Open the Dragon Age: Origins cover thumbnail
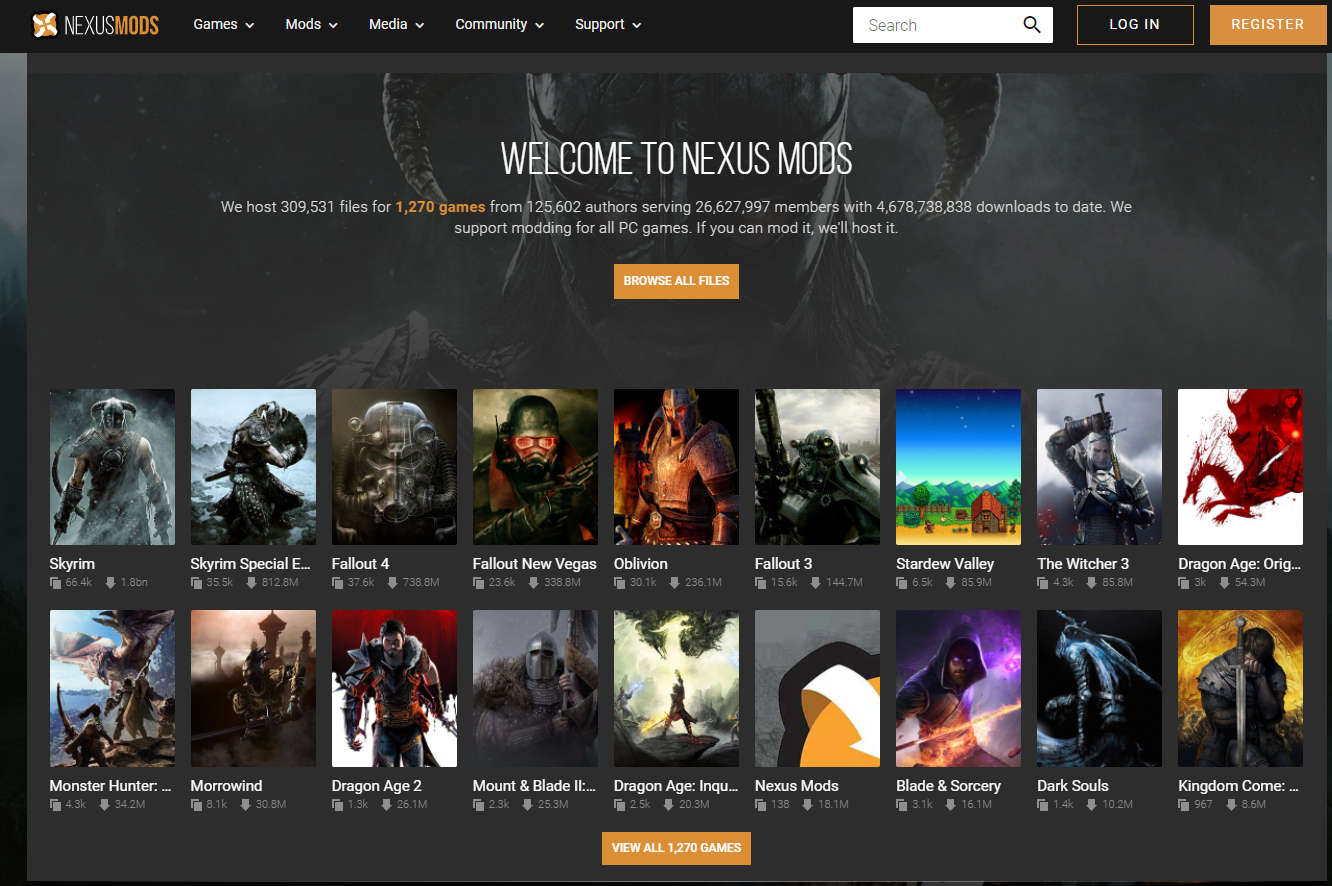The height and width of the screenshot is (886, 1332). (1240, 467)
